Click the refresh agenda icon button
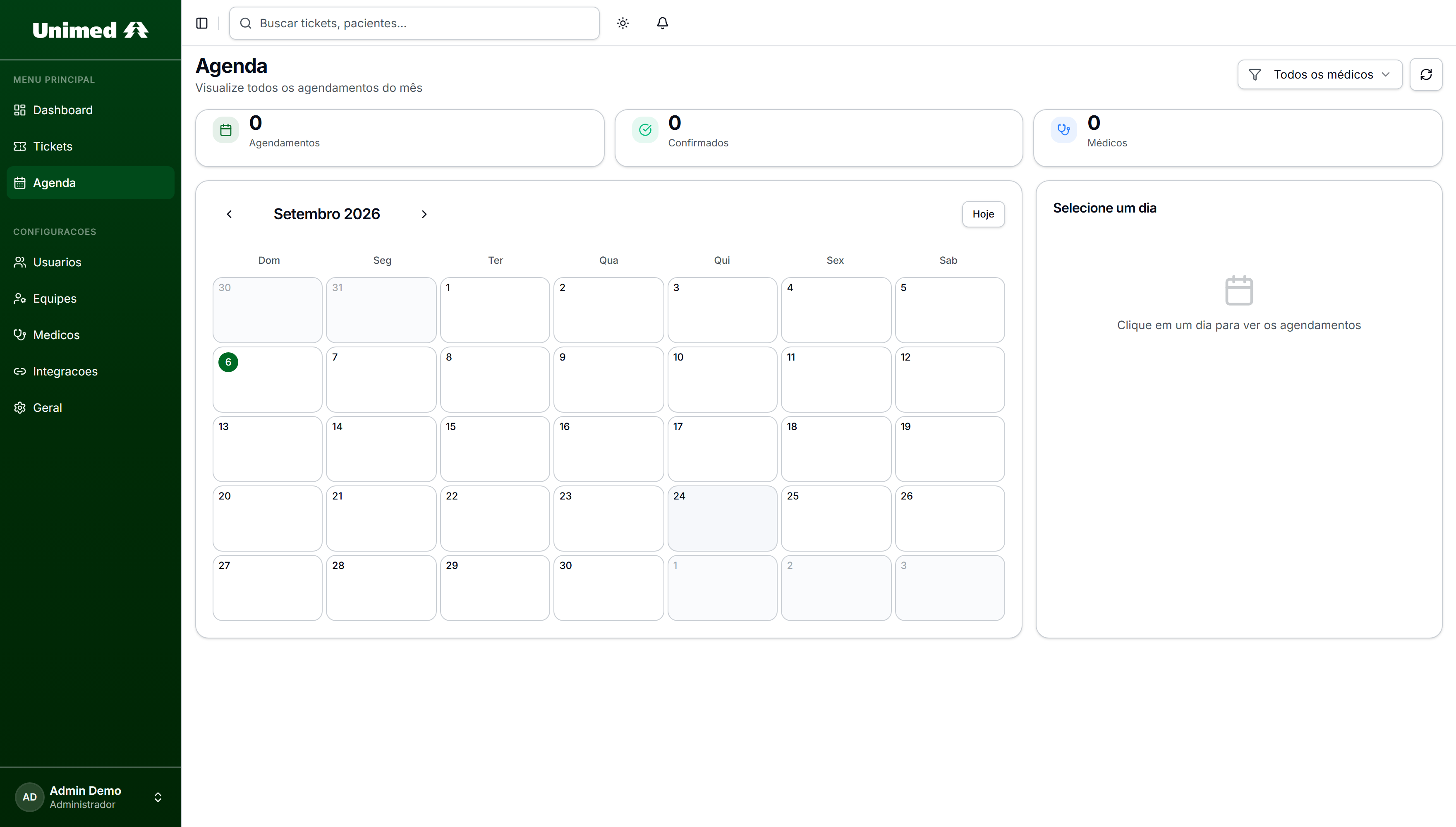 pyautogui.click(x=1426, y=74)
